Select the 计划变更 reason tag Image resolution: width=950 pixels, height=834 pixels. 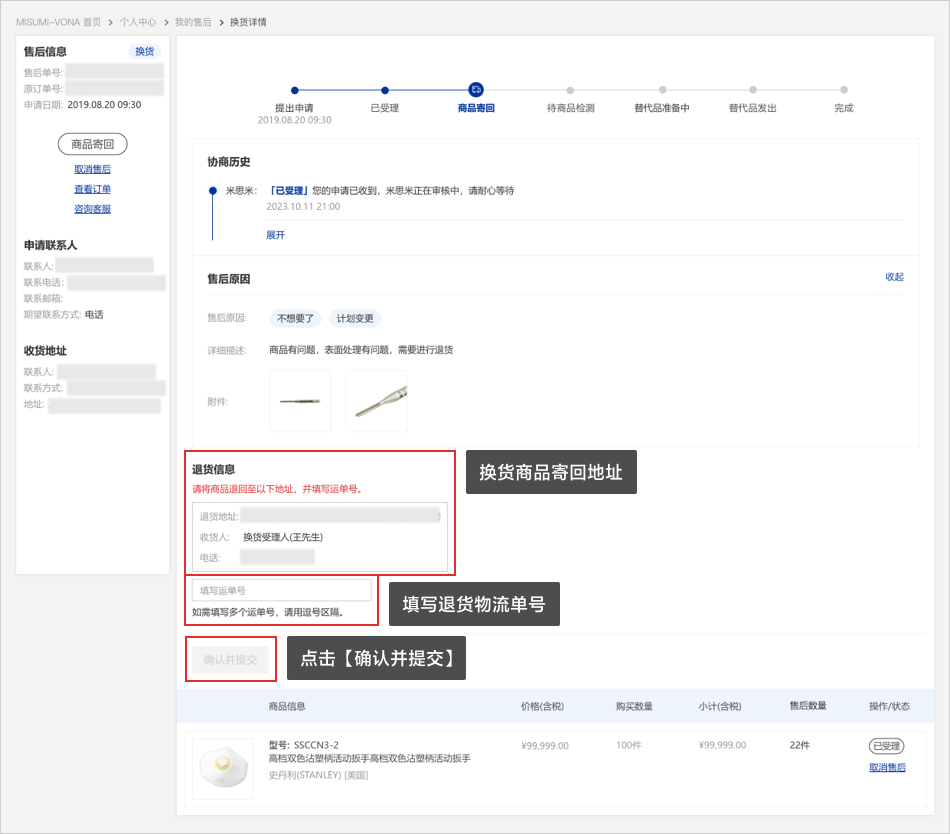[x=355, y=319]
